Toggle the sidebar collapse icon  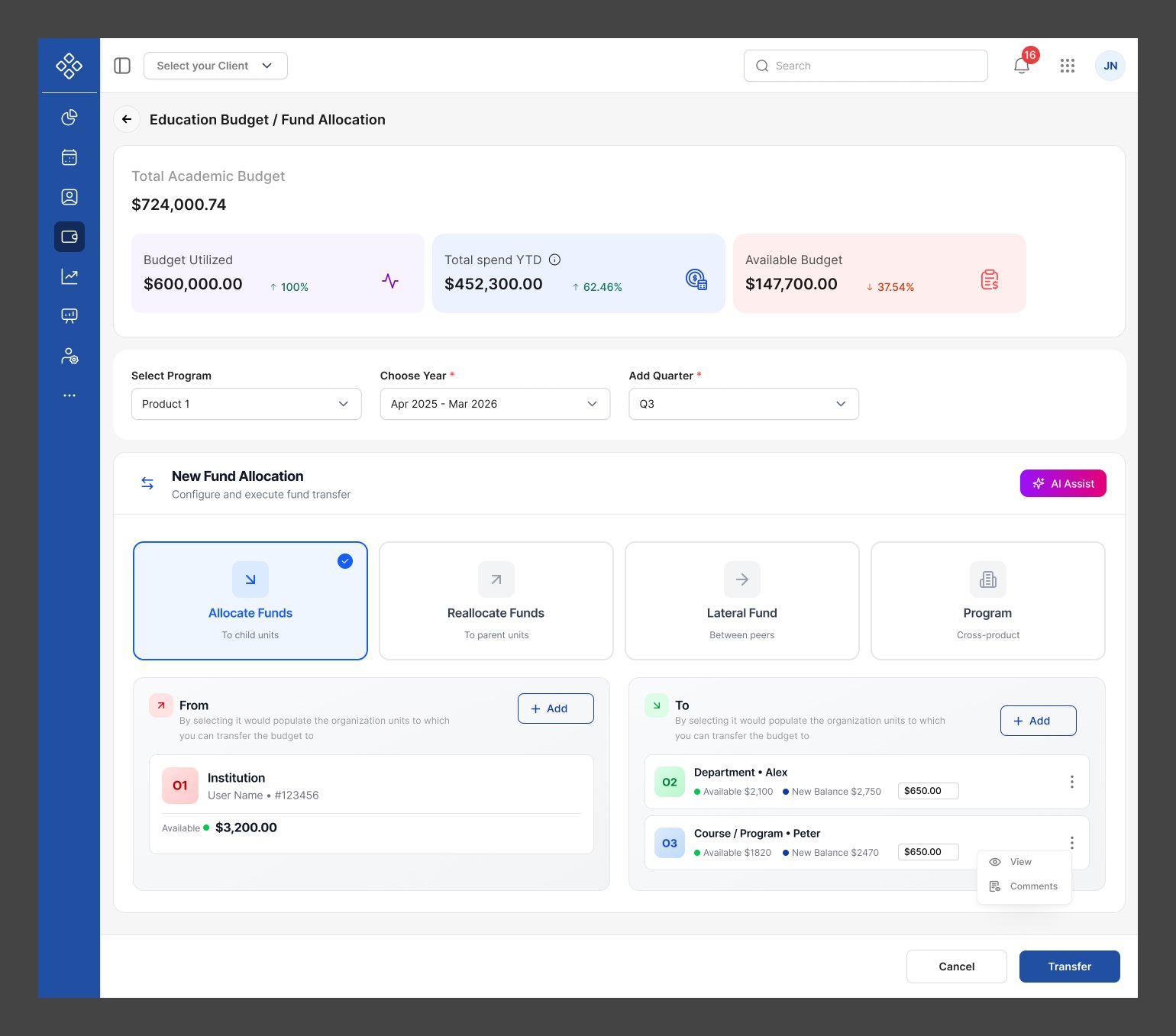(122, 66)
